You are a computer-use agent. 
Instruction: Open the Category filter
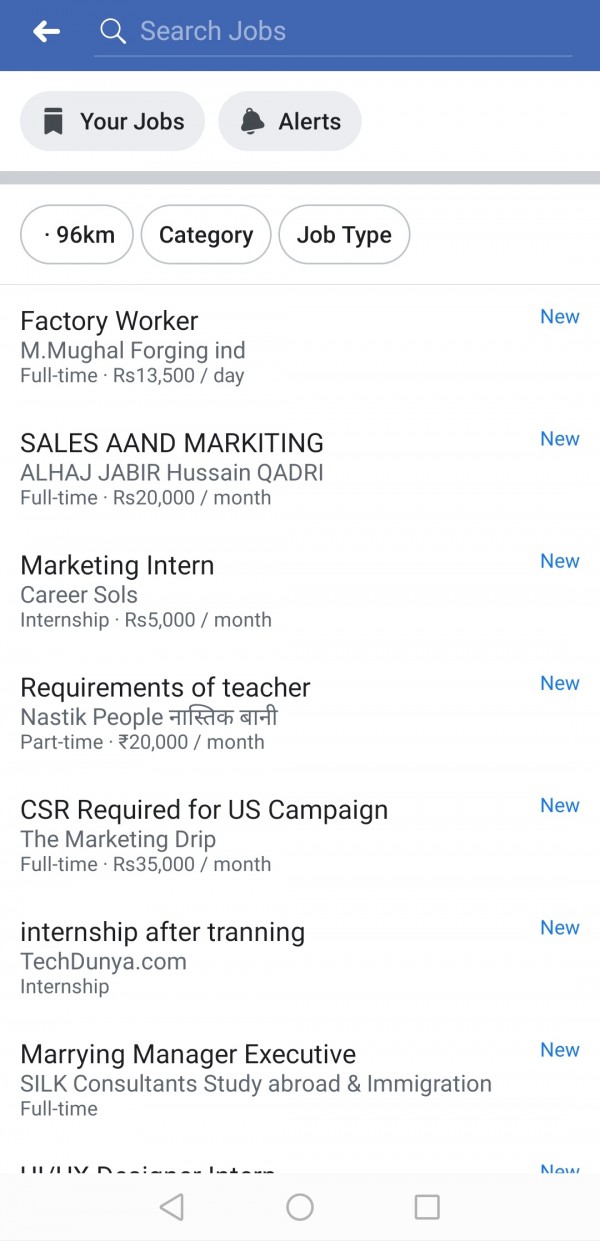[206, 235]
